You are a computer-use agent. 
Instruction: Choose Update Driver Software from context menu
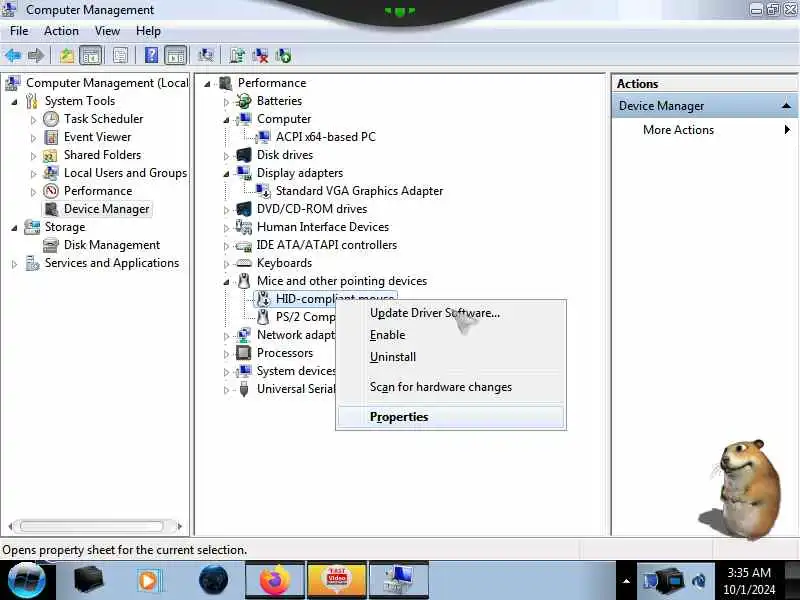[451, 313]
